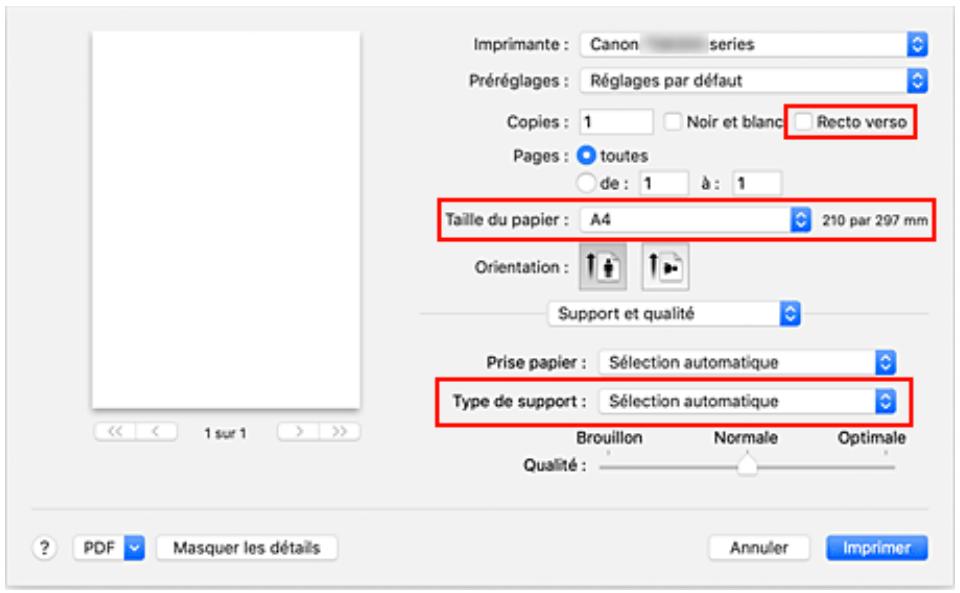Open the Prise papier dropdown

coord(747,362)
